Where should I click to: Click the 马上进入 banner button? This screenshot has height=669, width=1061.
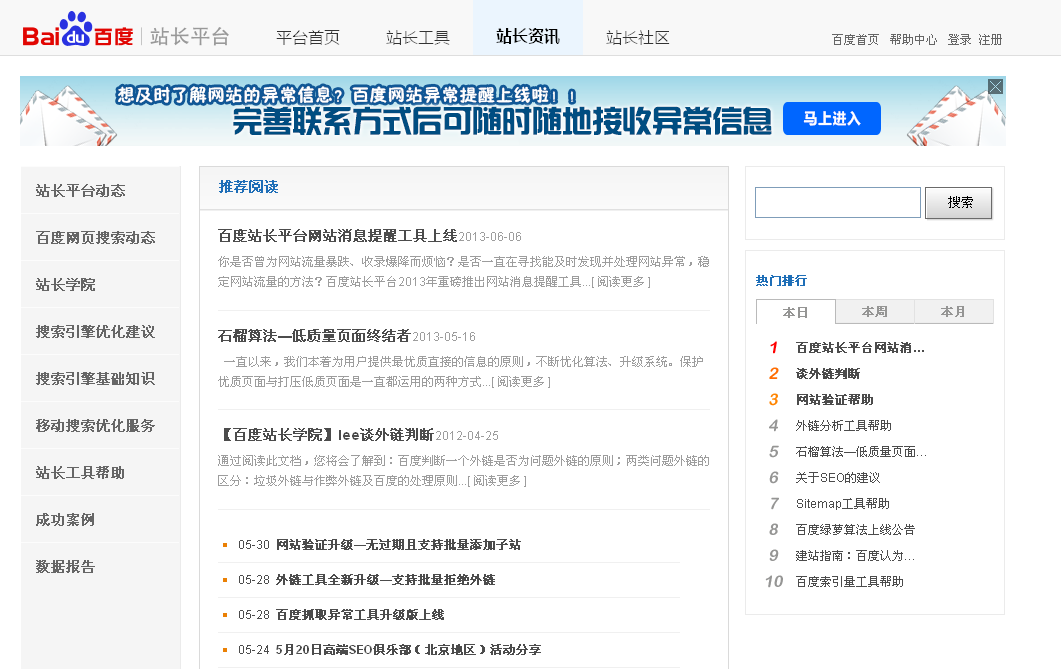click(832, 119)
